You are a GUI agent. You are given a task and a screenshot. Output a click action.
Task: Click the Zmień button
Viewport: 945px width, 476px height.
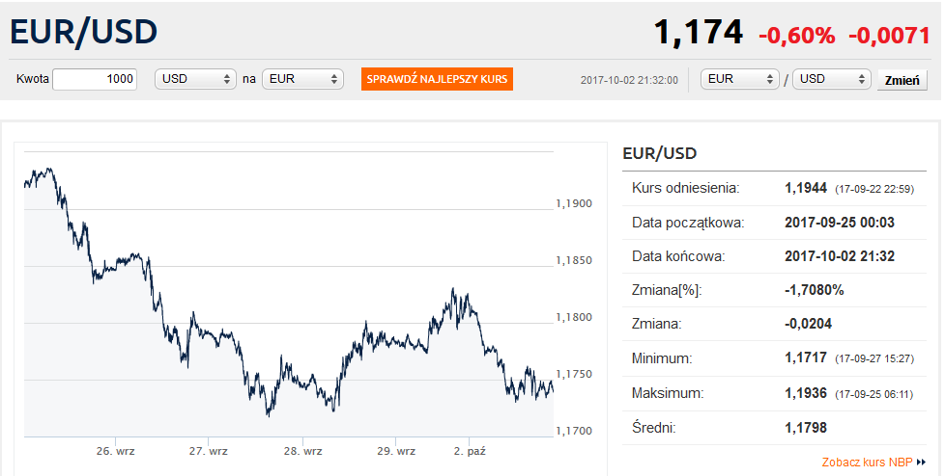(902, 80)
